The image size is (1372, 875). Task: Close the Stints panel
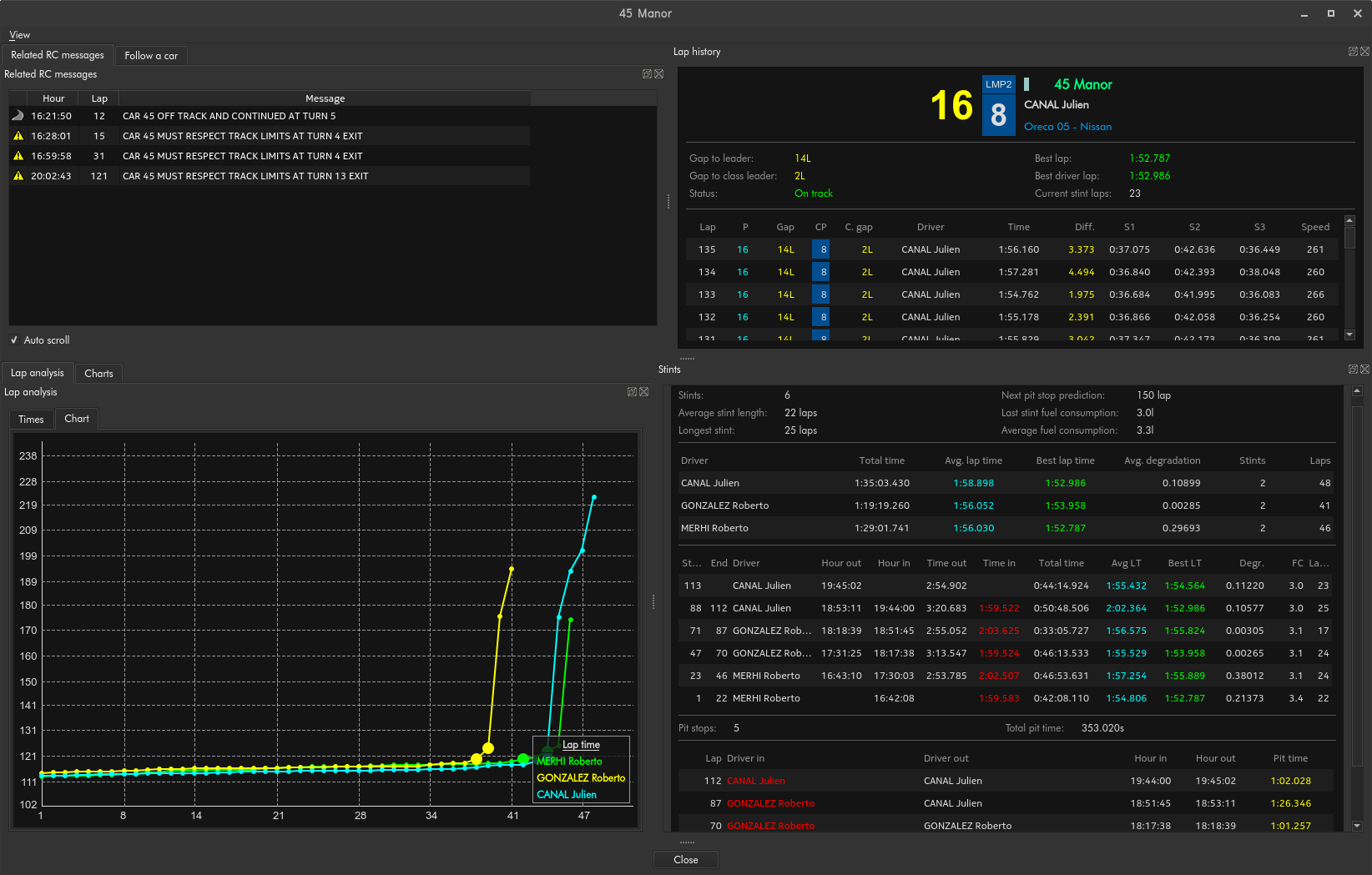point(1365,370)
